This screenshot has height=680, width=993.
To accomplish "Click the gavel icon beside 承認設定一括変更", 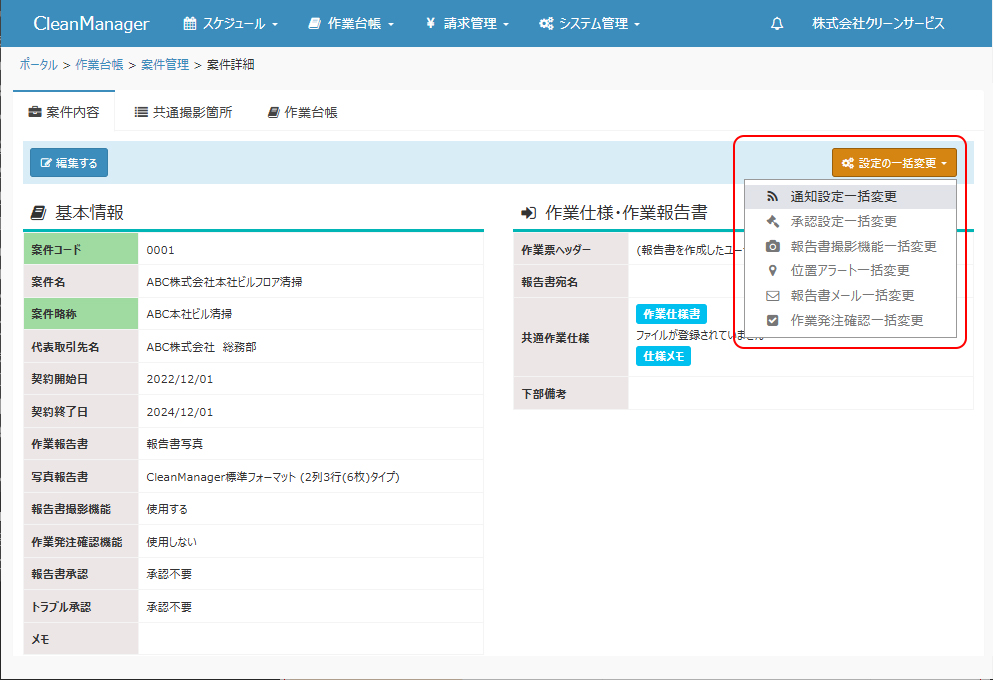I will pos(772,222).
